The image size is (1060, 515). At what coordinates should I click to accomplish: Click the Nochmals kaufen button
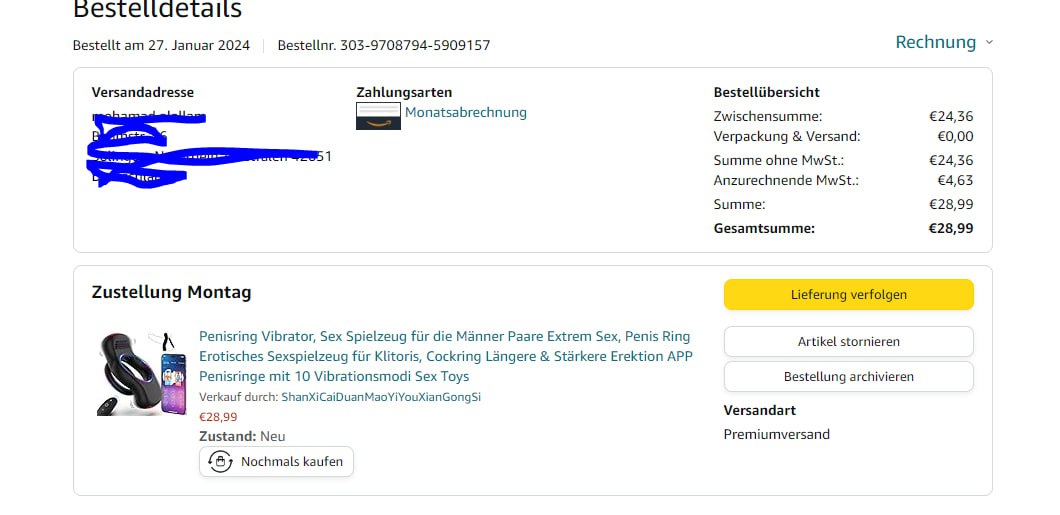click(276, 462)
